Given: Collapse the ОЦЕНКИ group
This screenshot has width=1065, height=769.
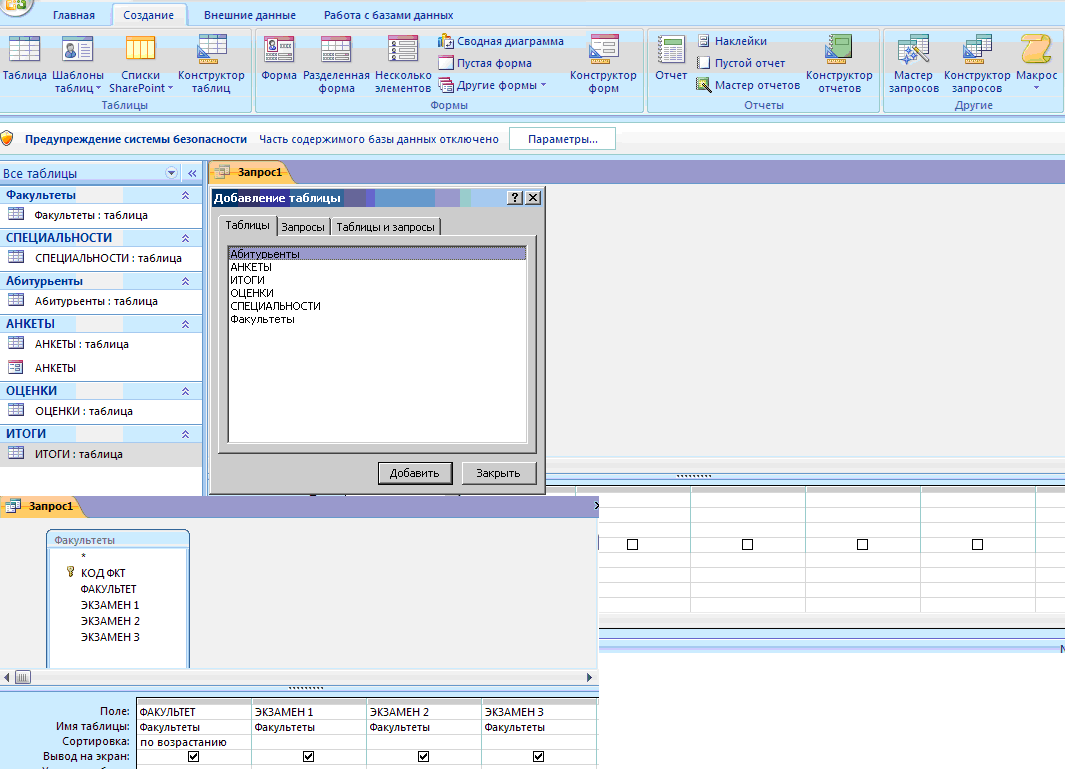Looking at the screenshot, I should (185, 391).
